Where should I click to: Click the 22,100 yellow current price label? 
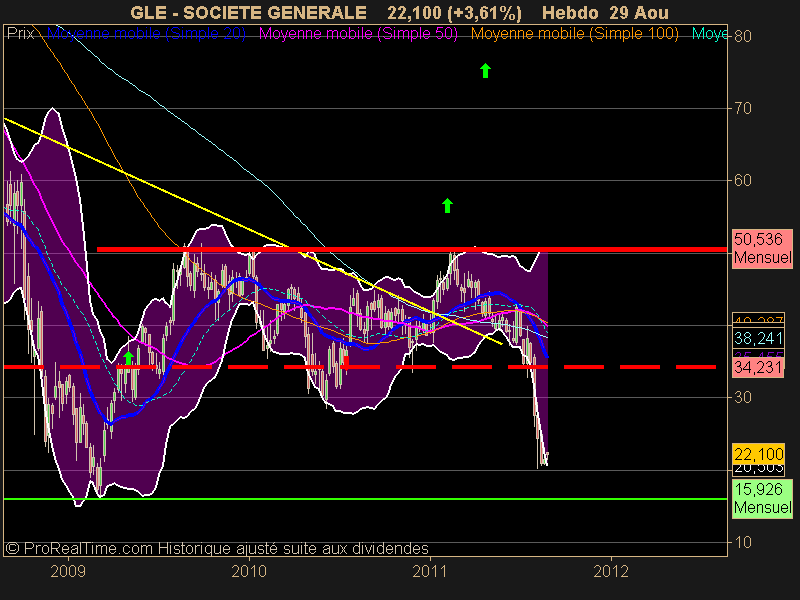click(x=758, y=454)
